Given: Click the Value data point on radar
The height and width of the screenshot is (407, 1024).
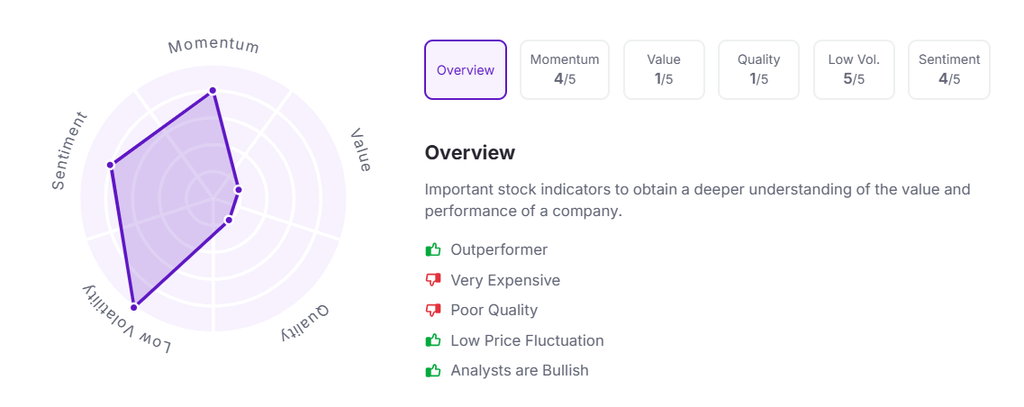Looking at the screenshot, I should [x=238, y=188].
